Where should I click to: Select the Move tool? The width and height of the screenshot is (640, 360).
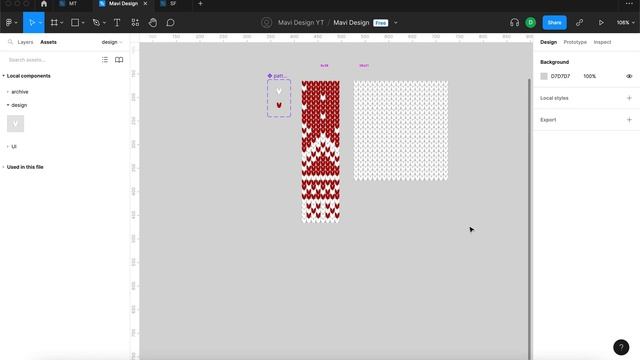click(32, 23)
